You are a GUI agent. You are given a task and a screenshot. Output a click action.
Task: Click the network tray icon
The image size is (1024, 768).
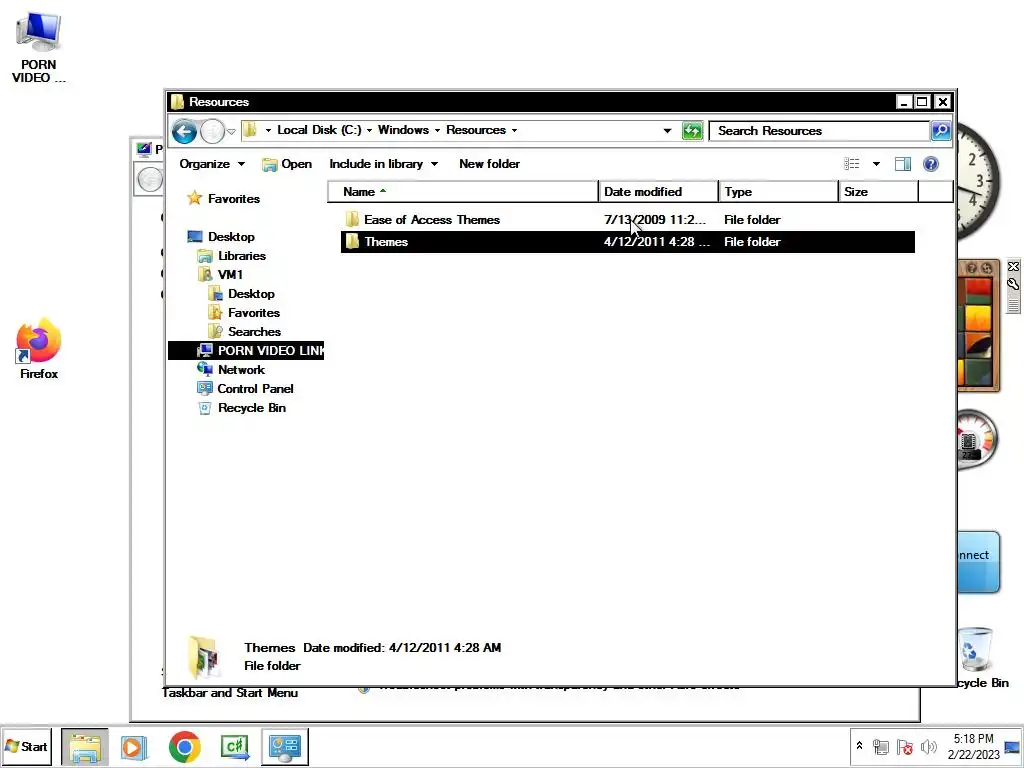click(880, 746)
